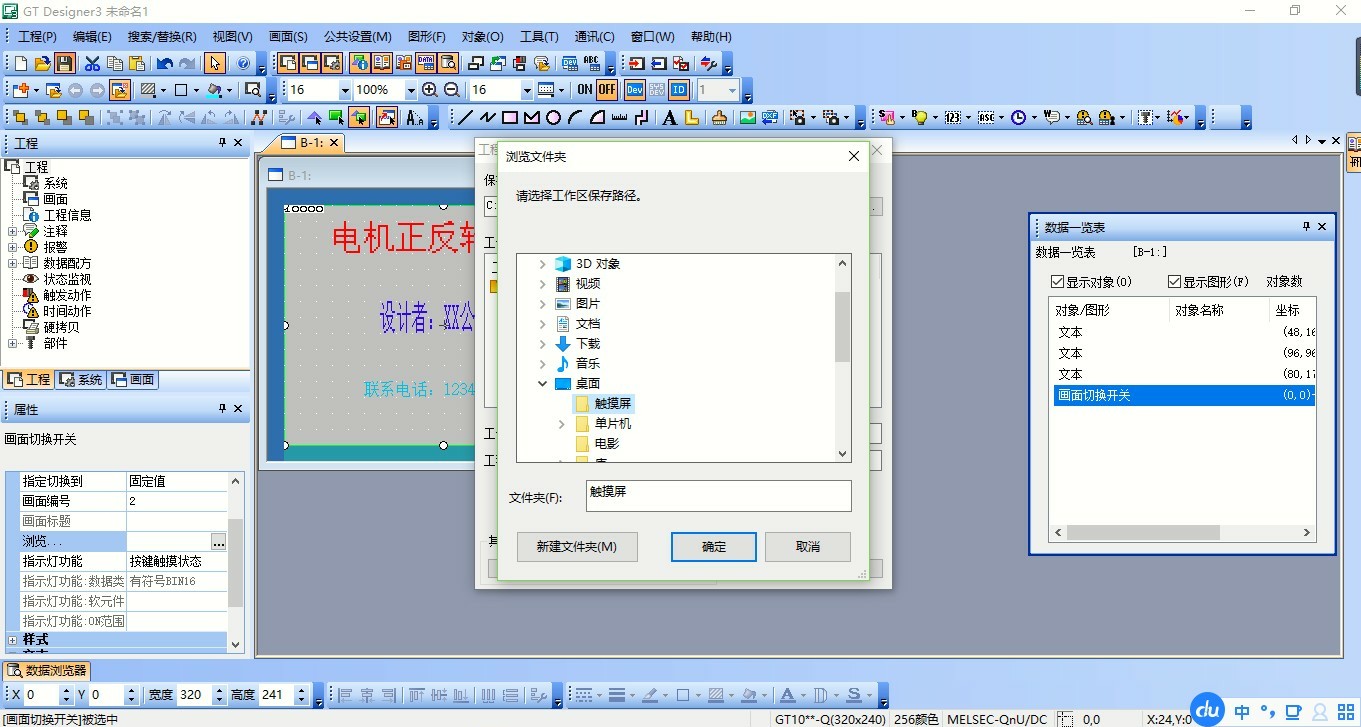Toggle the pin on the 工程 panel
The width and height of the screenshot is (1361, 727).
click(x=223, y=143)
